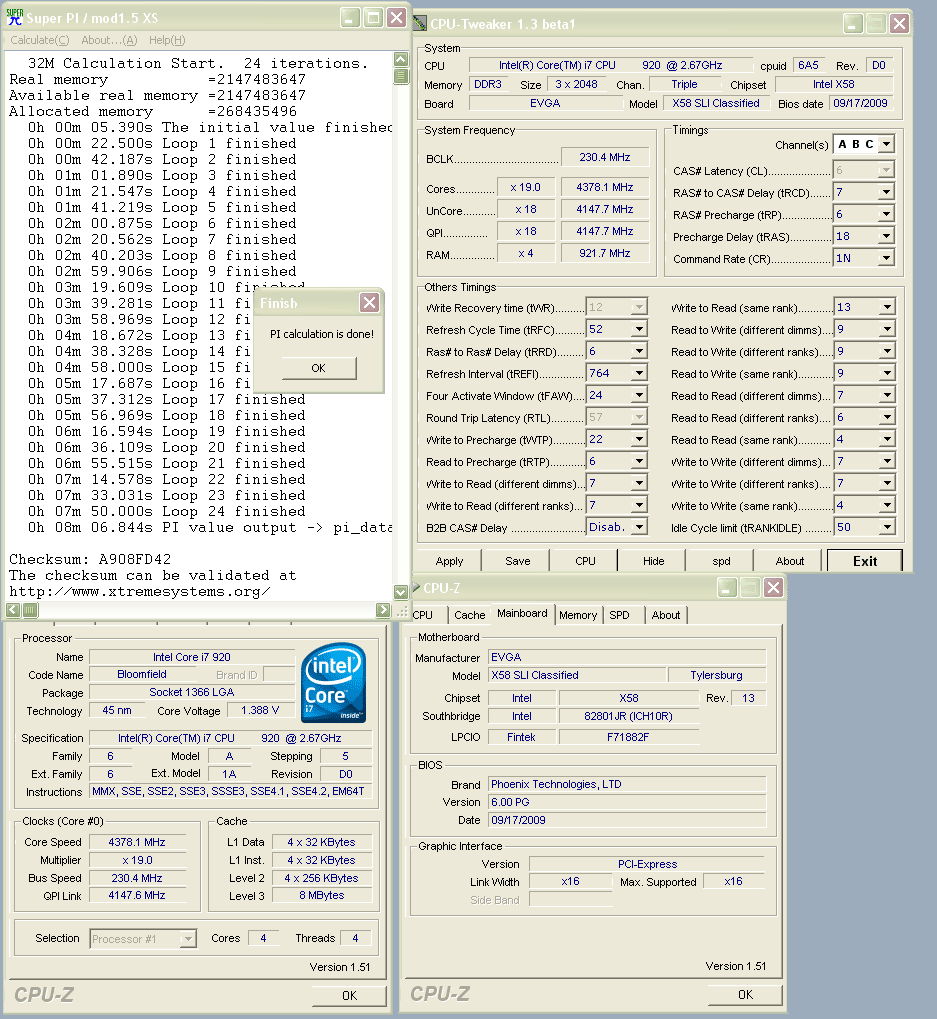
Task: Open Refresh Cycle Time (tRFC) dropdown
Action: pyautogui.click(x=639, y=329)
